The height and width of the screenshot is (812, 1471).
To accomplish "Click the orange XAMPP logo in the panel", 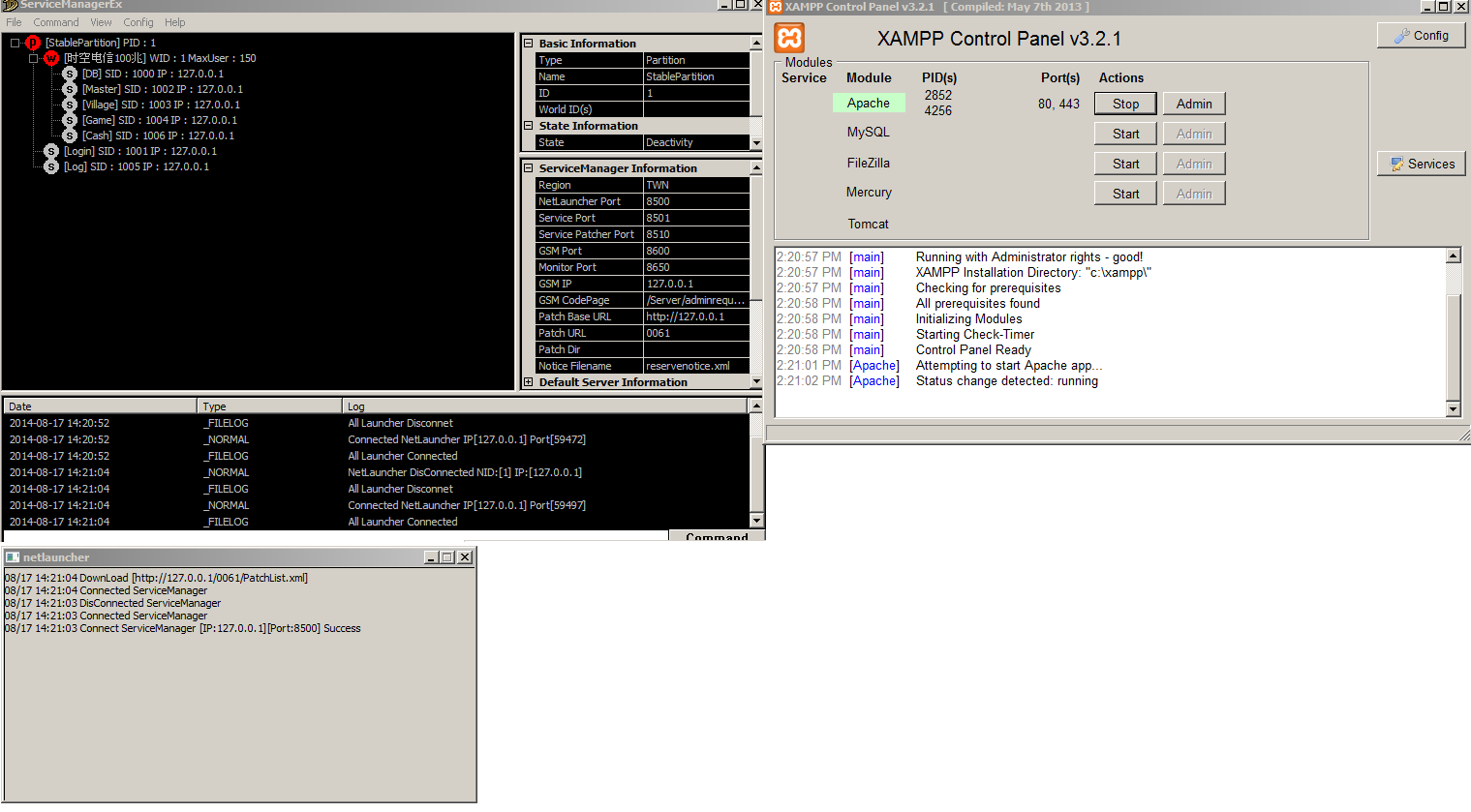I will pyautogui.click(x=790, y=38).
